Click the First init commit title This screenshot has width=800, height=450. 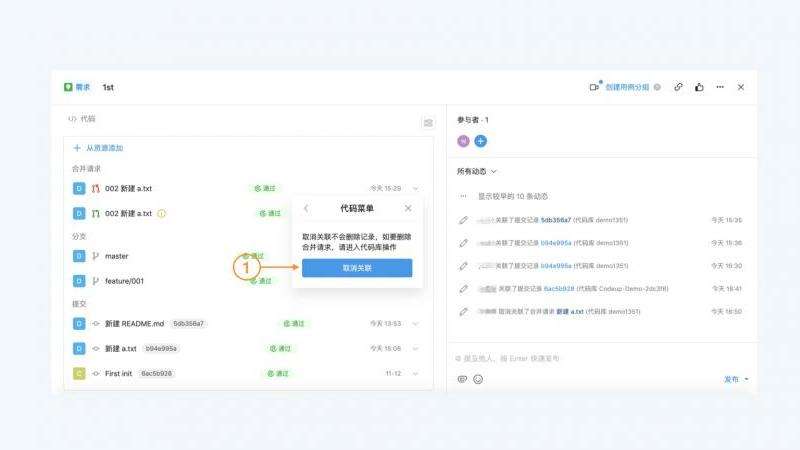click(x=118, y=373)
